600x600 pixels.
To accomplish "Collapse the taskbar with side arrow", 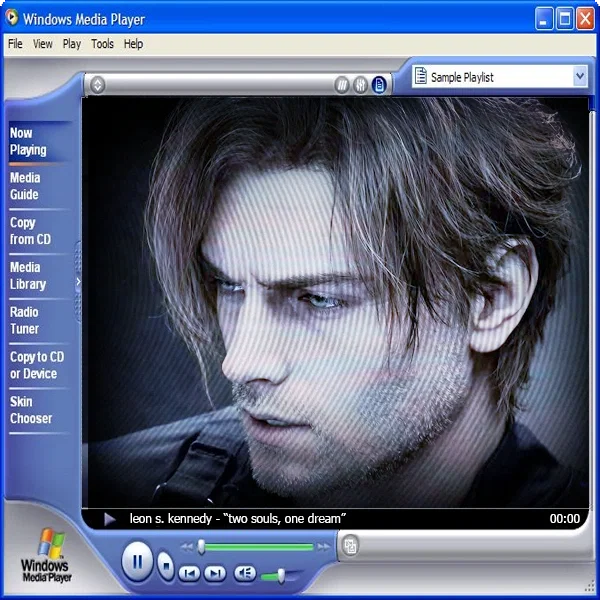I will pos(78,282).
